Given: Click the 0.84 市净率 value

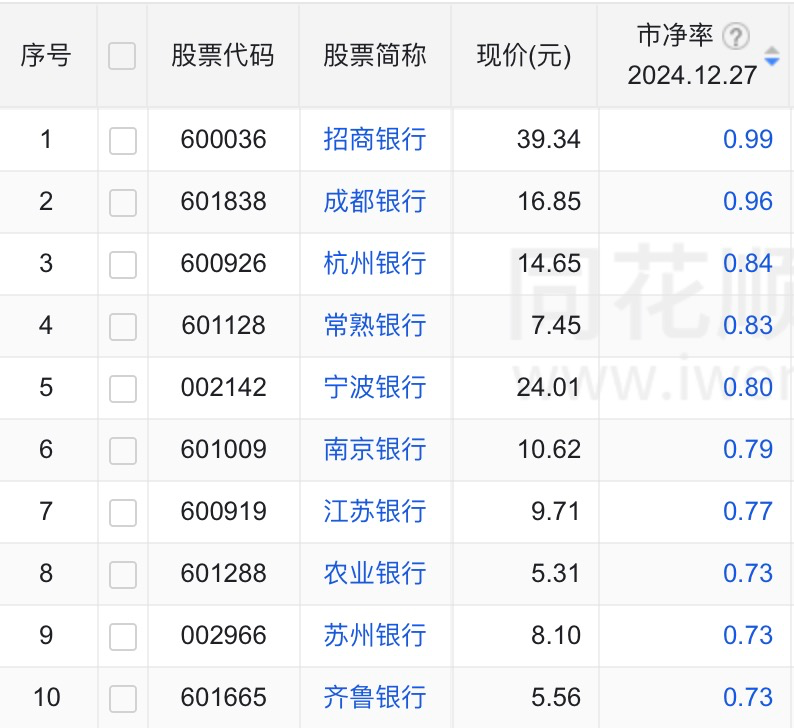Looking at the screenshot, I should [x=748, y=263].
